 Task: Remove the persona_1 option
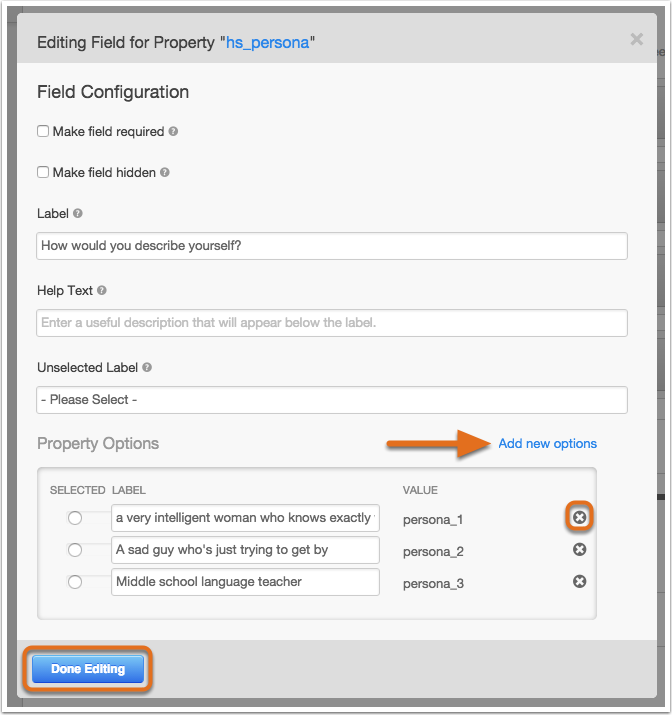[579, 517]
